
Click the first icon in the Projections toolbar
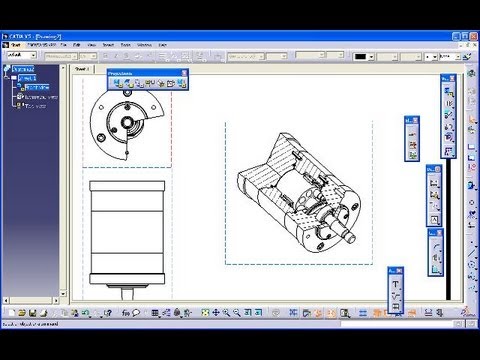pyautogui.click(x=118, y=83)
